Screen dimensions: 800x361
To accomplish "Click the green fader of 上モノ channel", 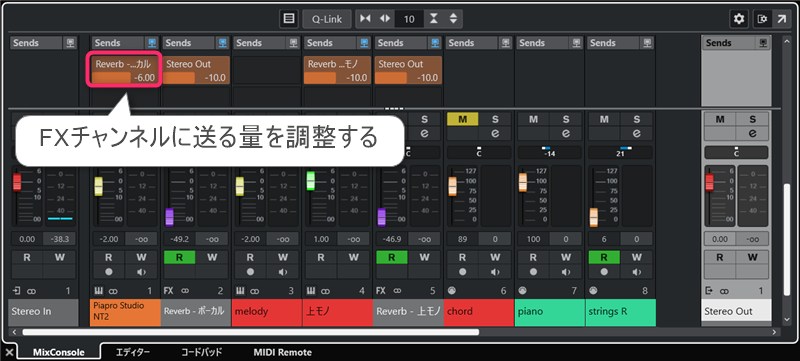I will pyautogui.click(x=310, y=180).
